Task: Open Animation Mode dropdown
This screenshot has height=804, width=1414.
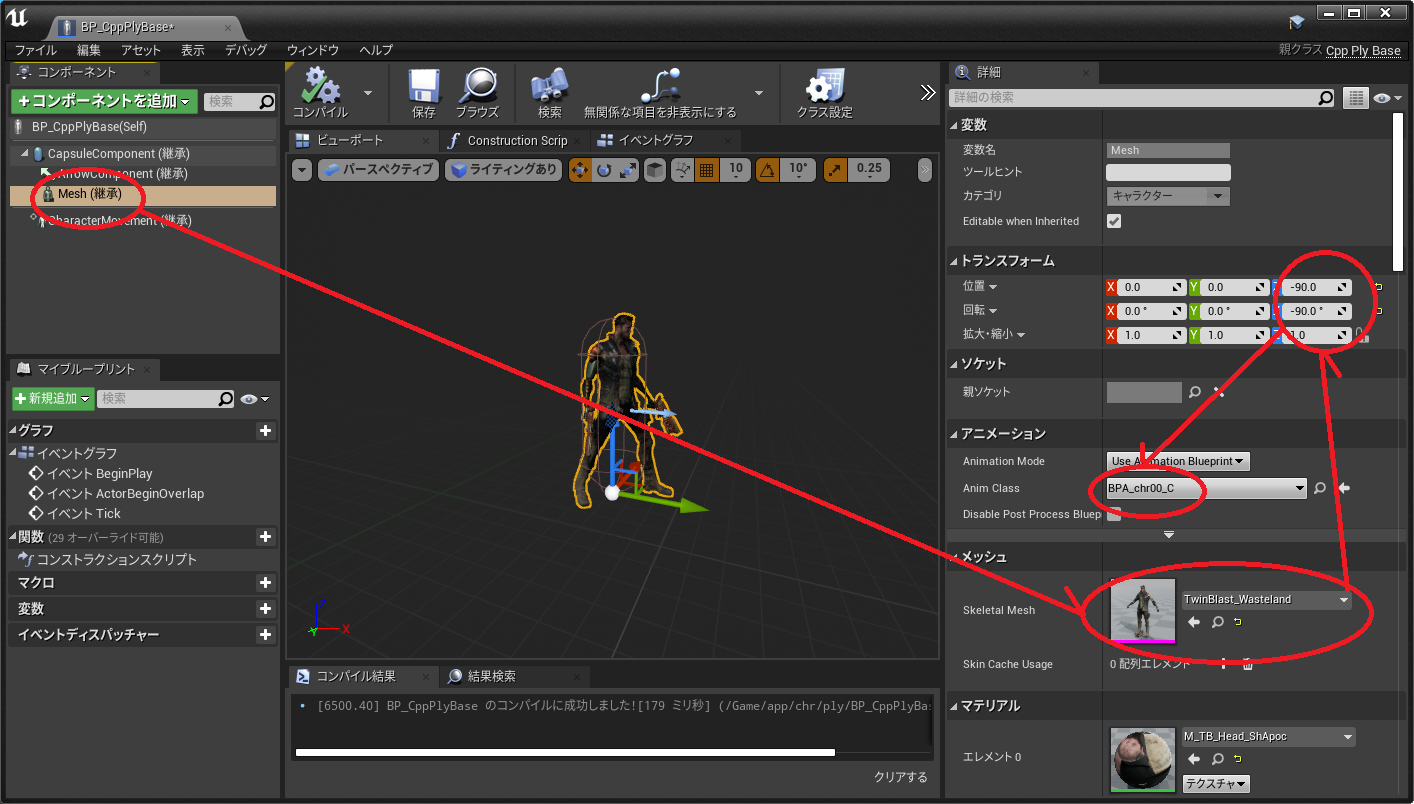Action: 1178,461
